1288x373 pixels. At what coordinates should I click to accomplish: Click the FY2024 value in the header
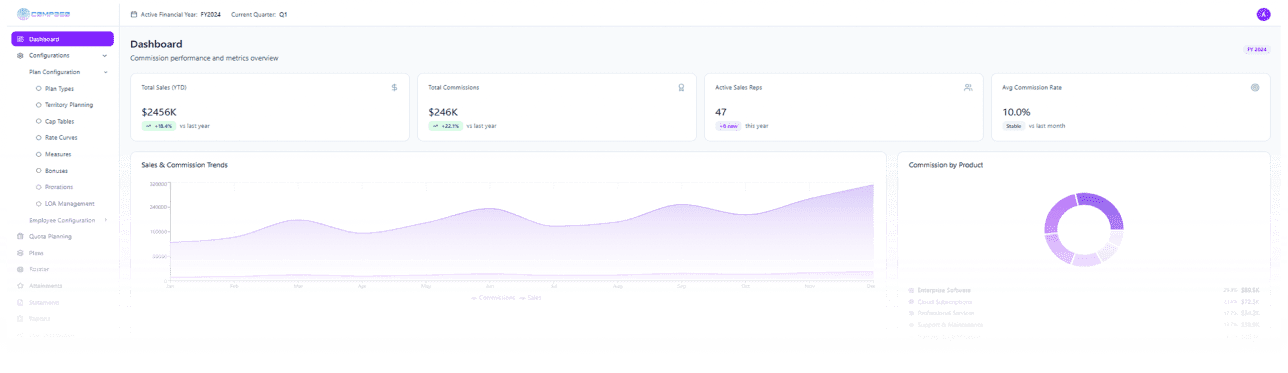(x=211, y=15)
